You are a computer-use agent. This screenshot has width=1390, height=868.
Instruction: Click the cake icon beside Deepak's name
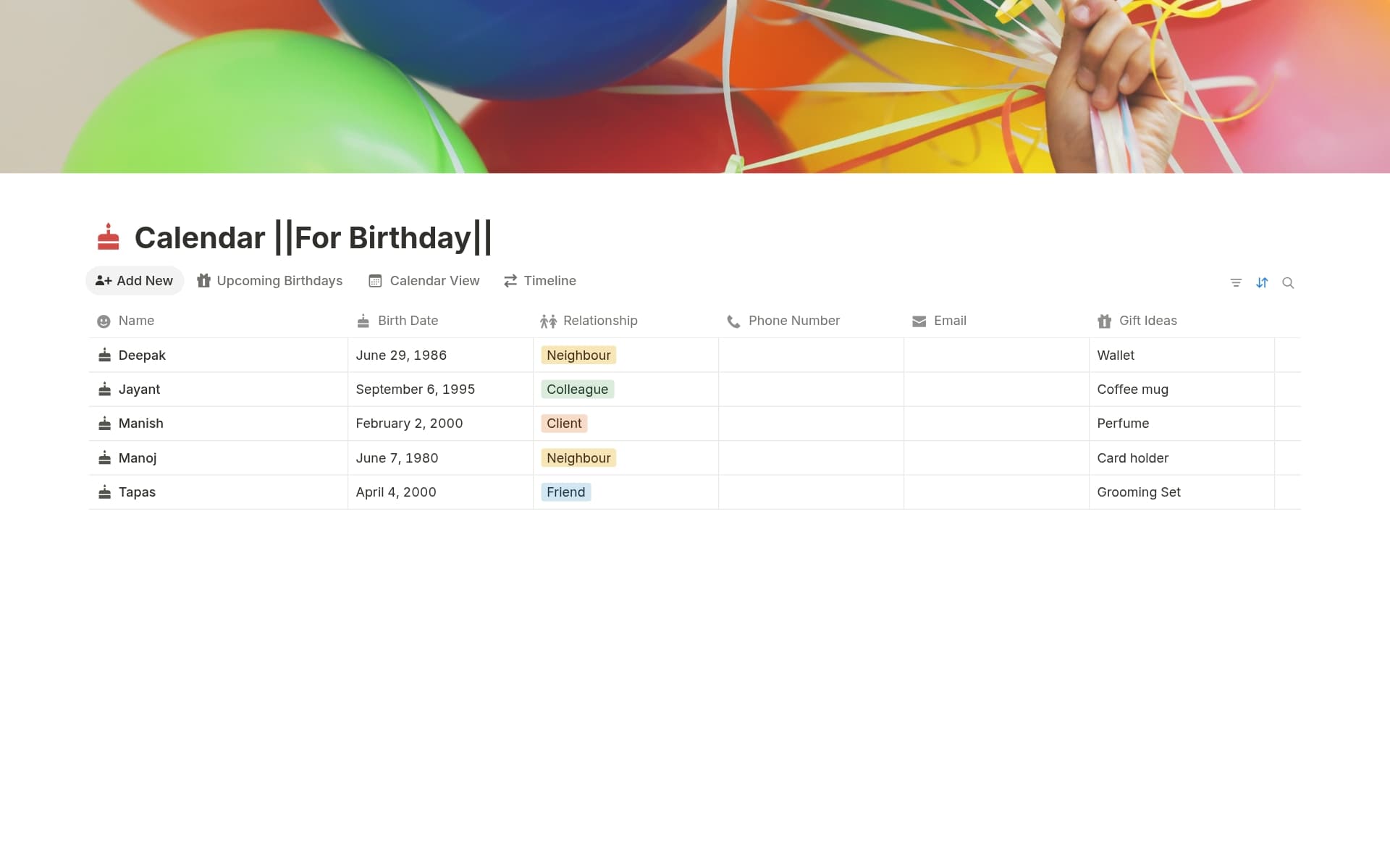click(x=104, y=355)
